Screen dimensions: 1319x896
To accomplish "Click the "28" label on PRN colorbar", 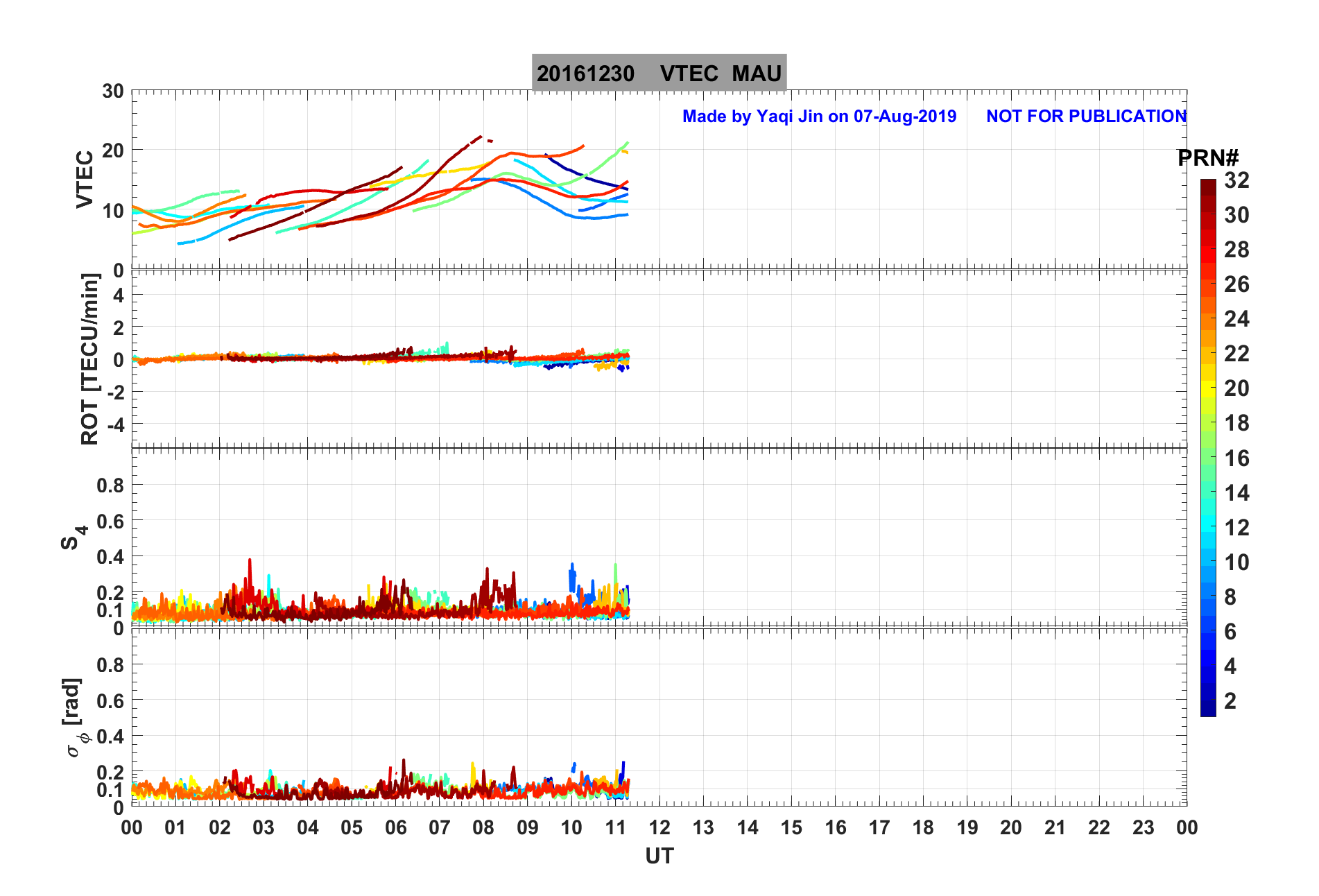I will click(1236, 250).
